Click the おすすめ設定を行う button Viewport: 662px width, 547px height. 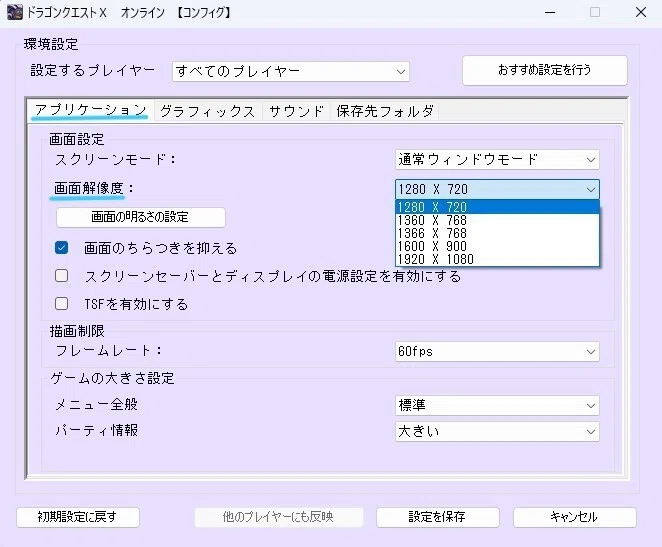click(545, 70)
